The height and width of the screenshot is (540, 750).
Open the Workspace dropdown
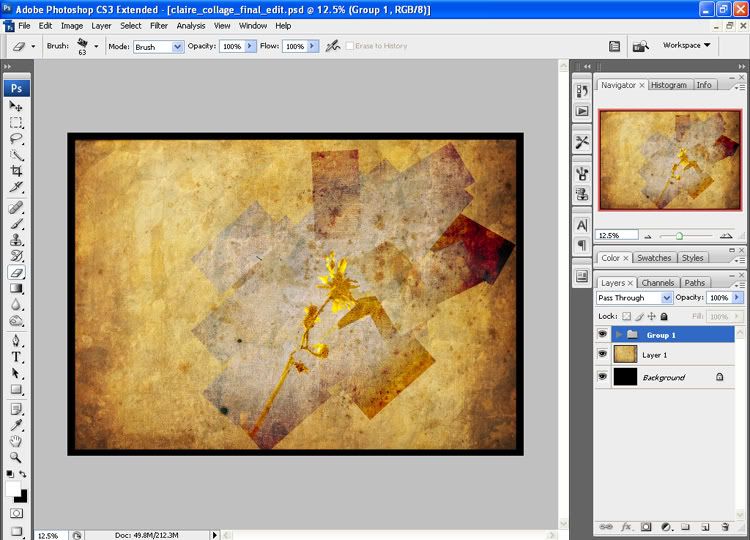(686, 45)
